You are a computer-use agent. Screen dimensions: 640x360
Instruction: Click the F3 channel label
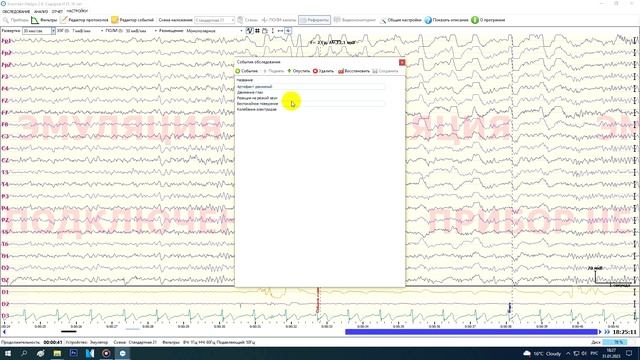(x=5, y=76)
